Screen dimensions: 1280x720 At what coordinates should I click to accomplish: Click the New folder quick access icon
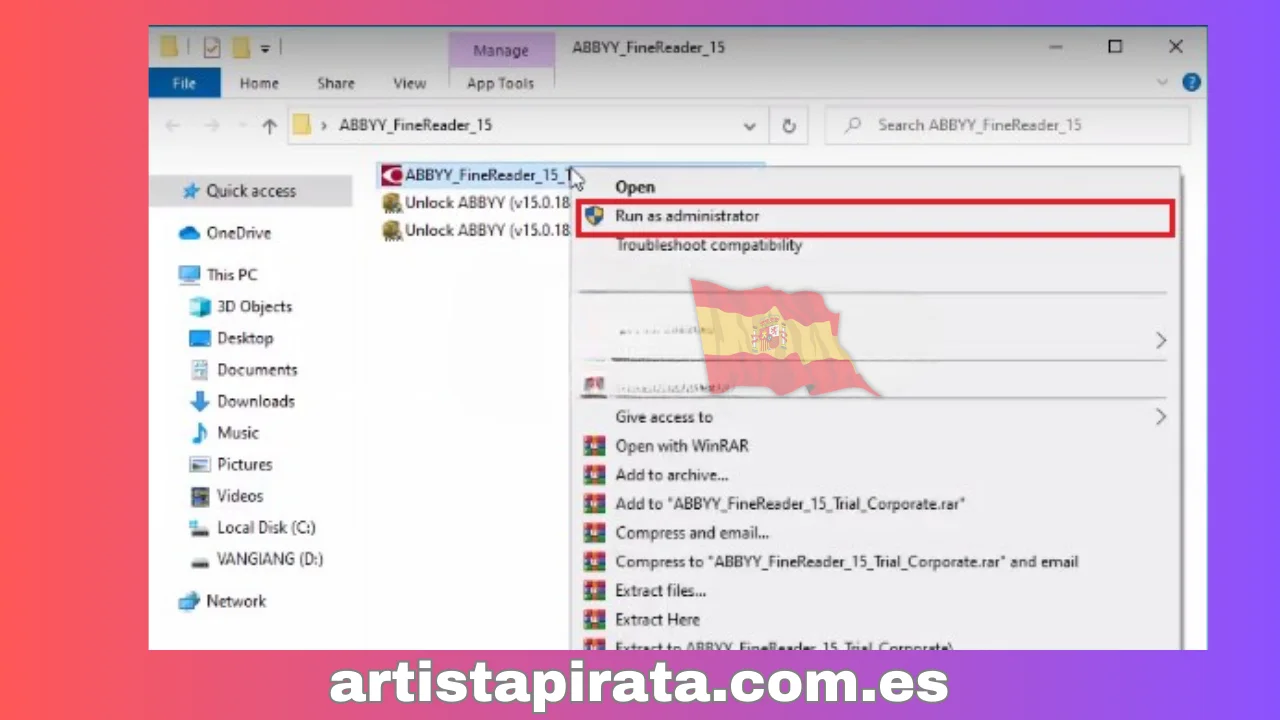tap(240, 47)
